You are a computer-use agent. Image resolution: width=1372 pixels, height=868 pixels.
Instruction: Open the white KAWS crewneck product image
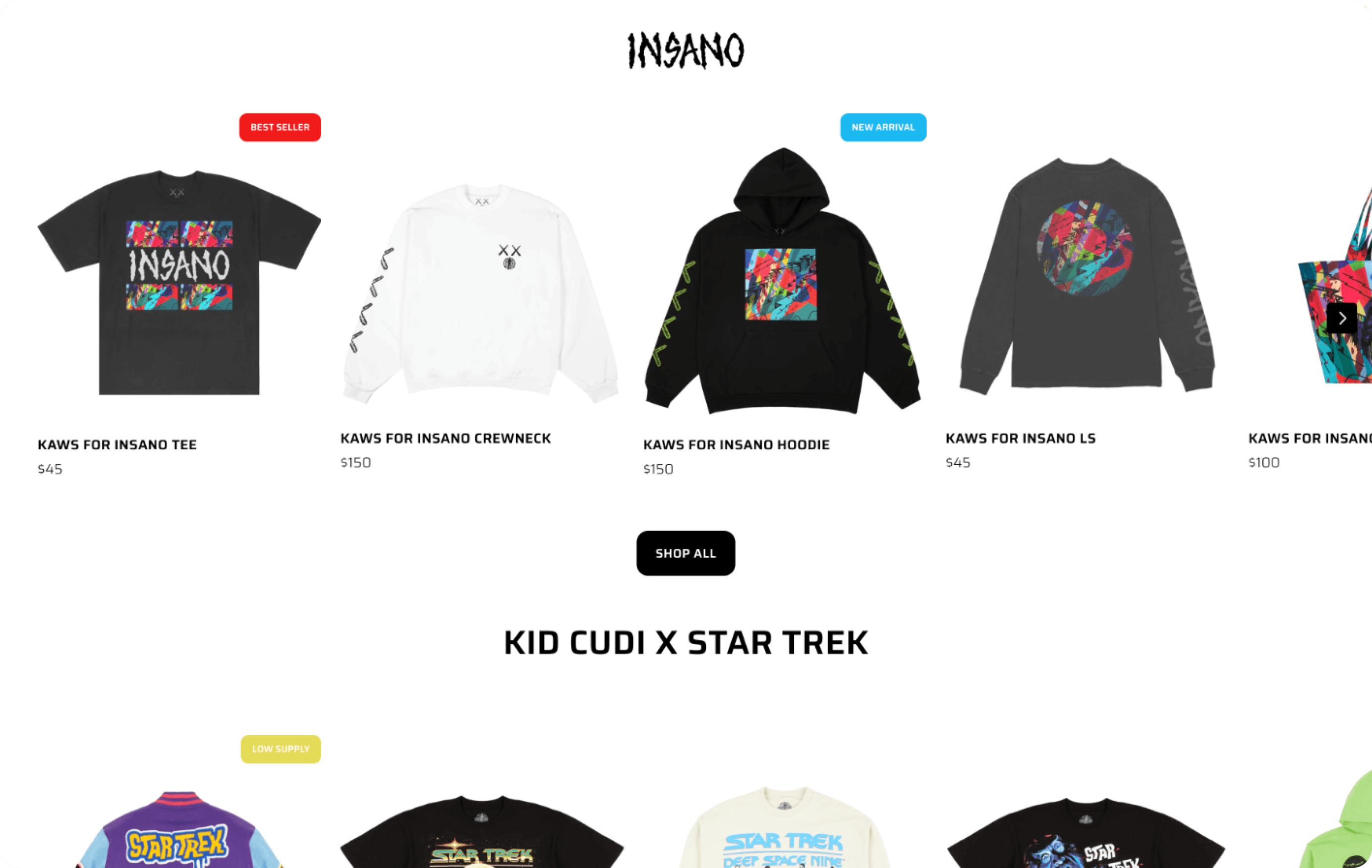[480, 293]
